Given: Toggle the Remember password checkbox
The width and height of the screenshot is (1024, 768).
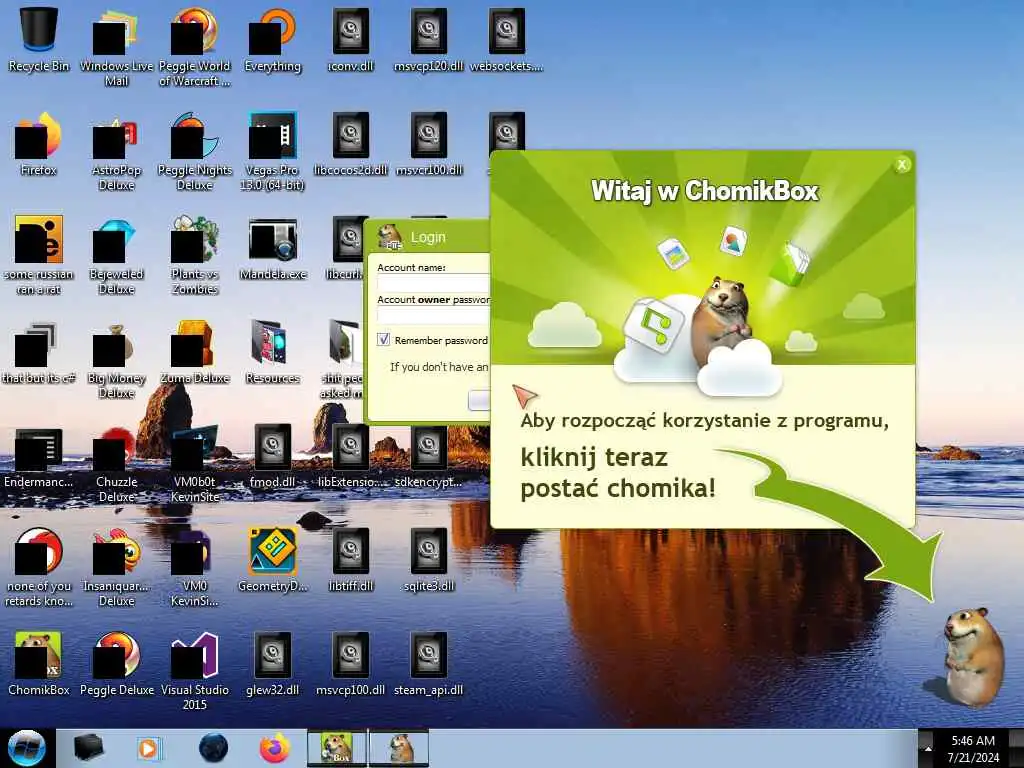Looking at the screenshot, I should click(384, 340).
